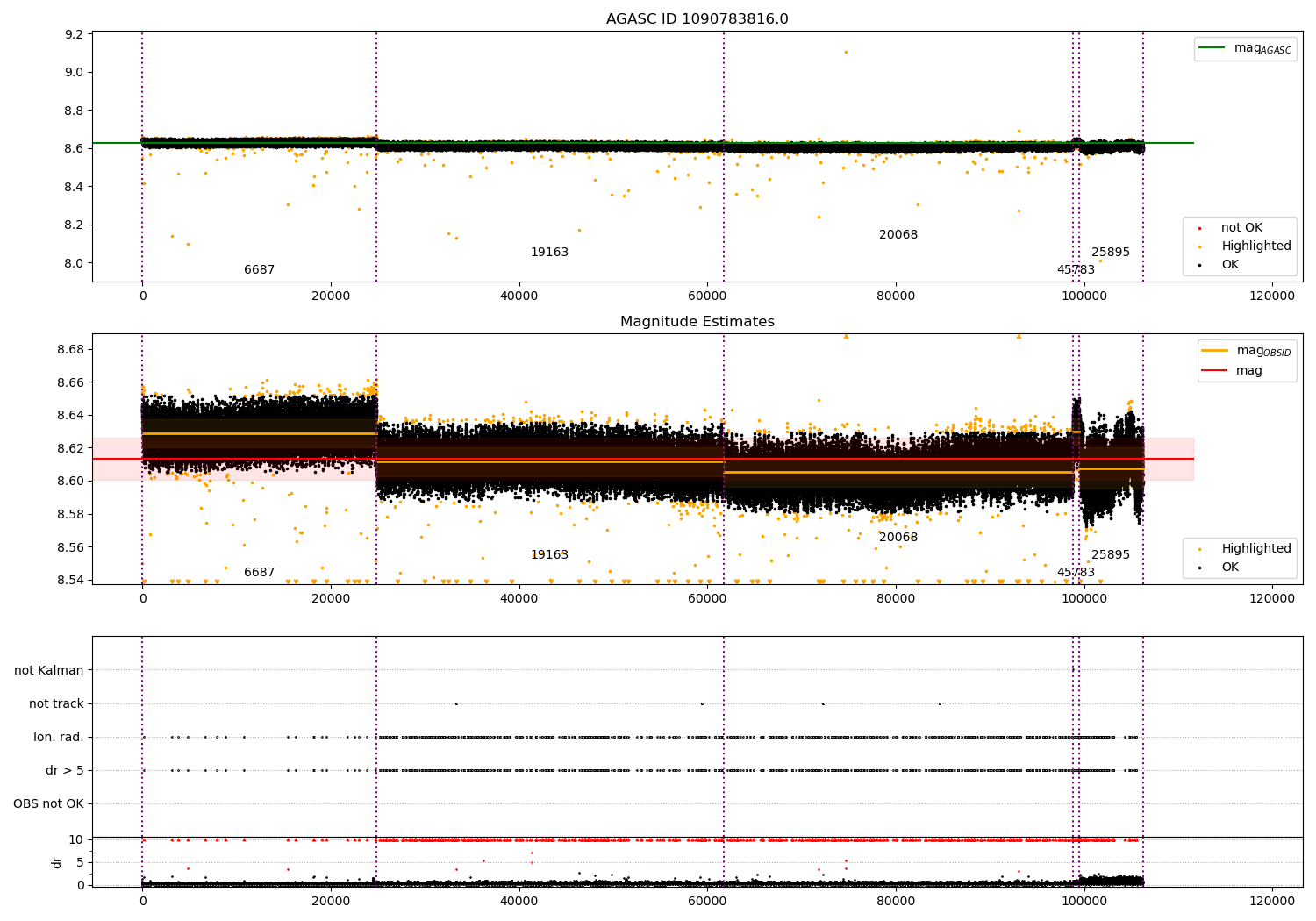The width and height of the screenshot is (1316, 921).
Task: Click the 40000 x-tick under the bottom plot
Action: tap(519, 900)
